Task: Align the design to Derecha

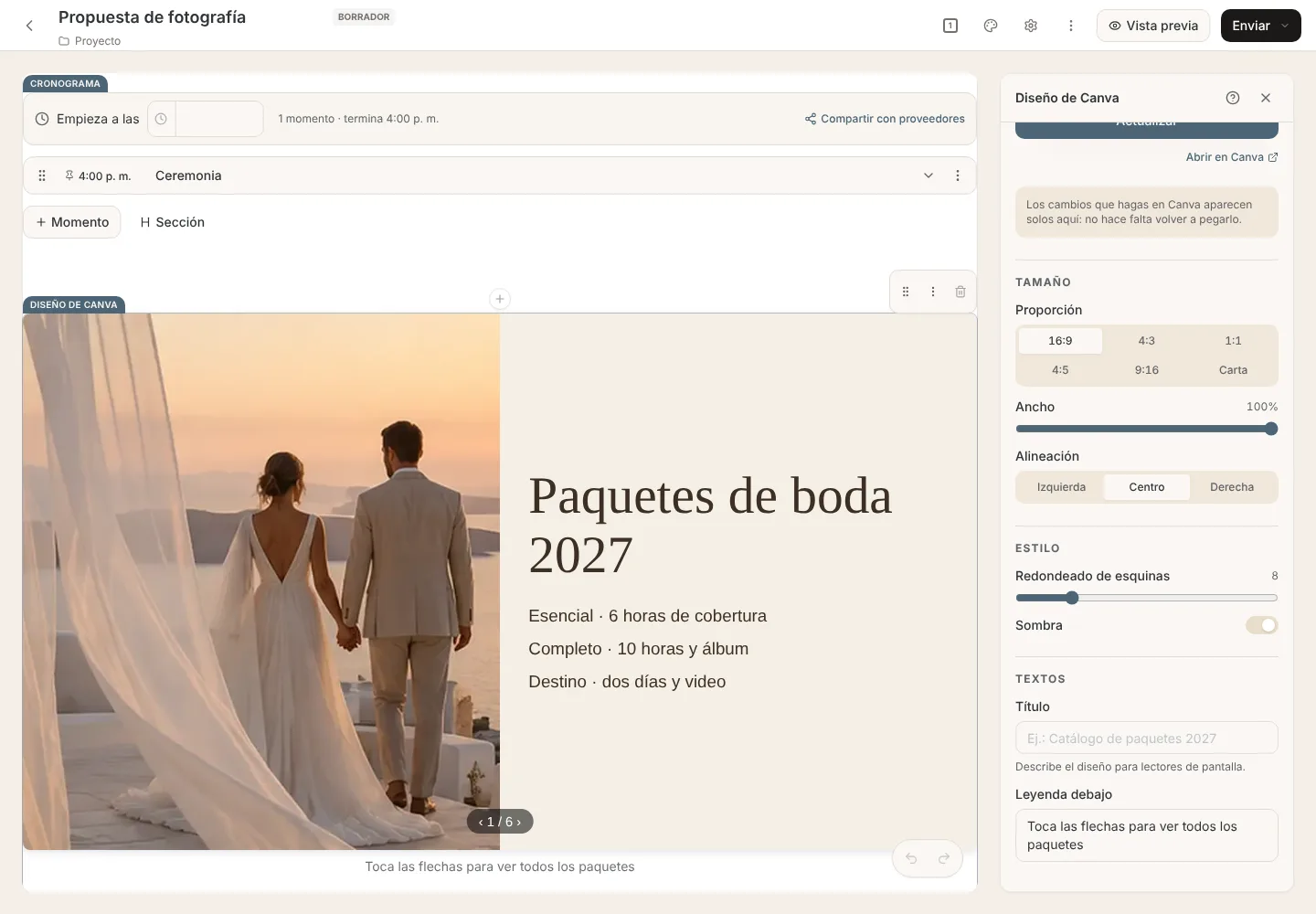Action: (1232, 487)
